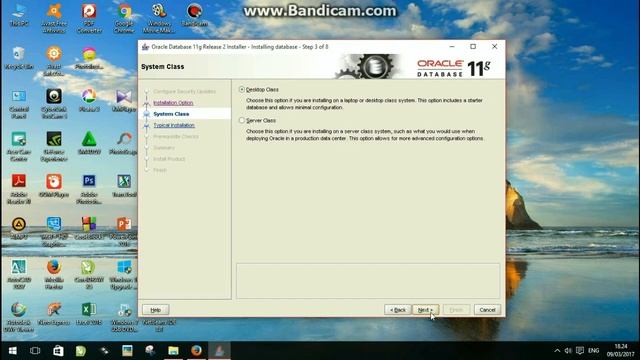640x360 pixels.
Task: Open Excel 2016 desktop icon
Action: [x=89, y=314]
